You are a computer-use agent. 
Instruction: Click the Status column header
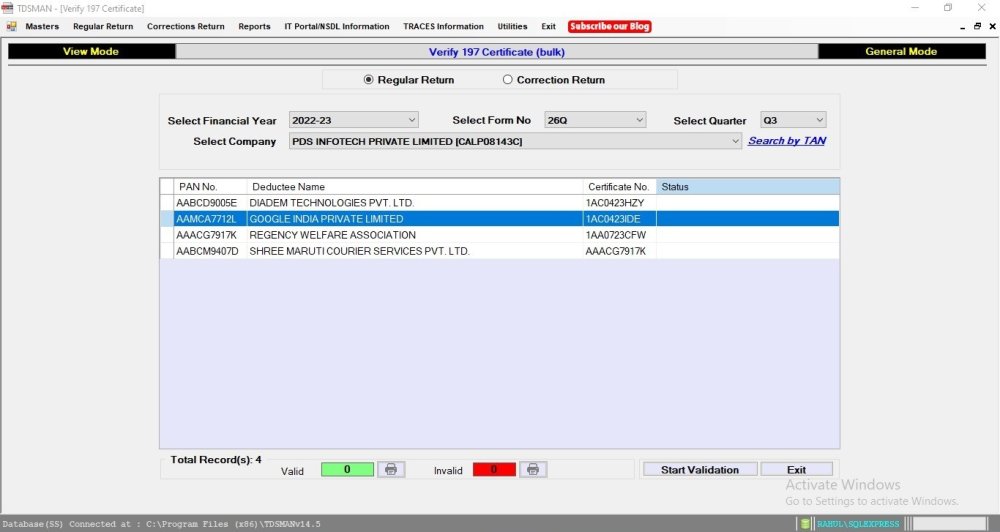pos(748,187)
